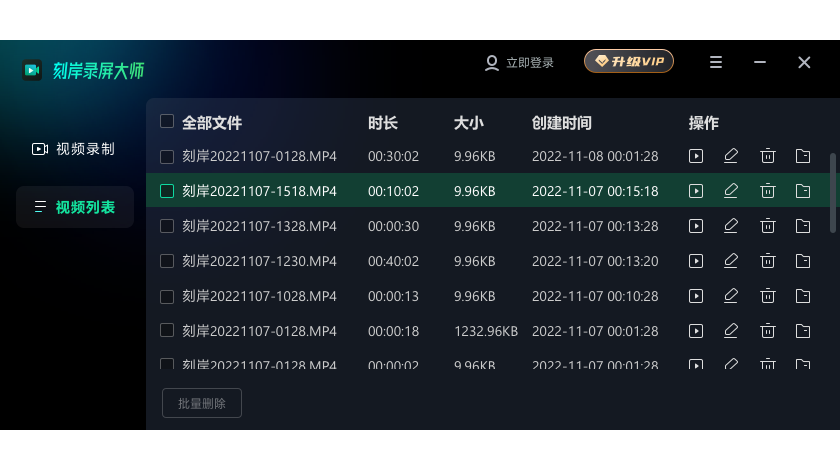Delete the 刻岸20221107-1230.MP4 file via its trash icon
Viewport: 840px width, 473px height.
click(767, 261)
